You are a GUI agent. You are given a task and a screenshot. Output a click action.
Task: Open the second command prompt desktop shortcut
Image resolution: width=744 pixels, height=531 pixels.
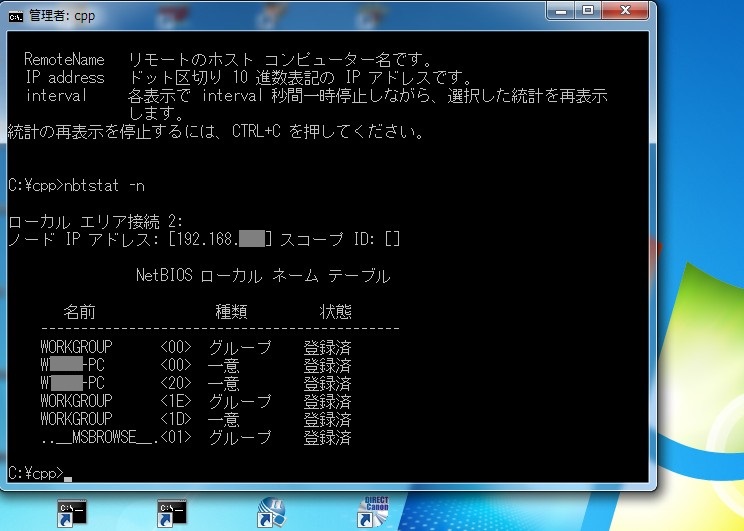pyautogui.click(x=171, y=512)
